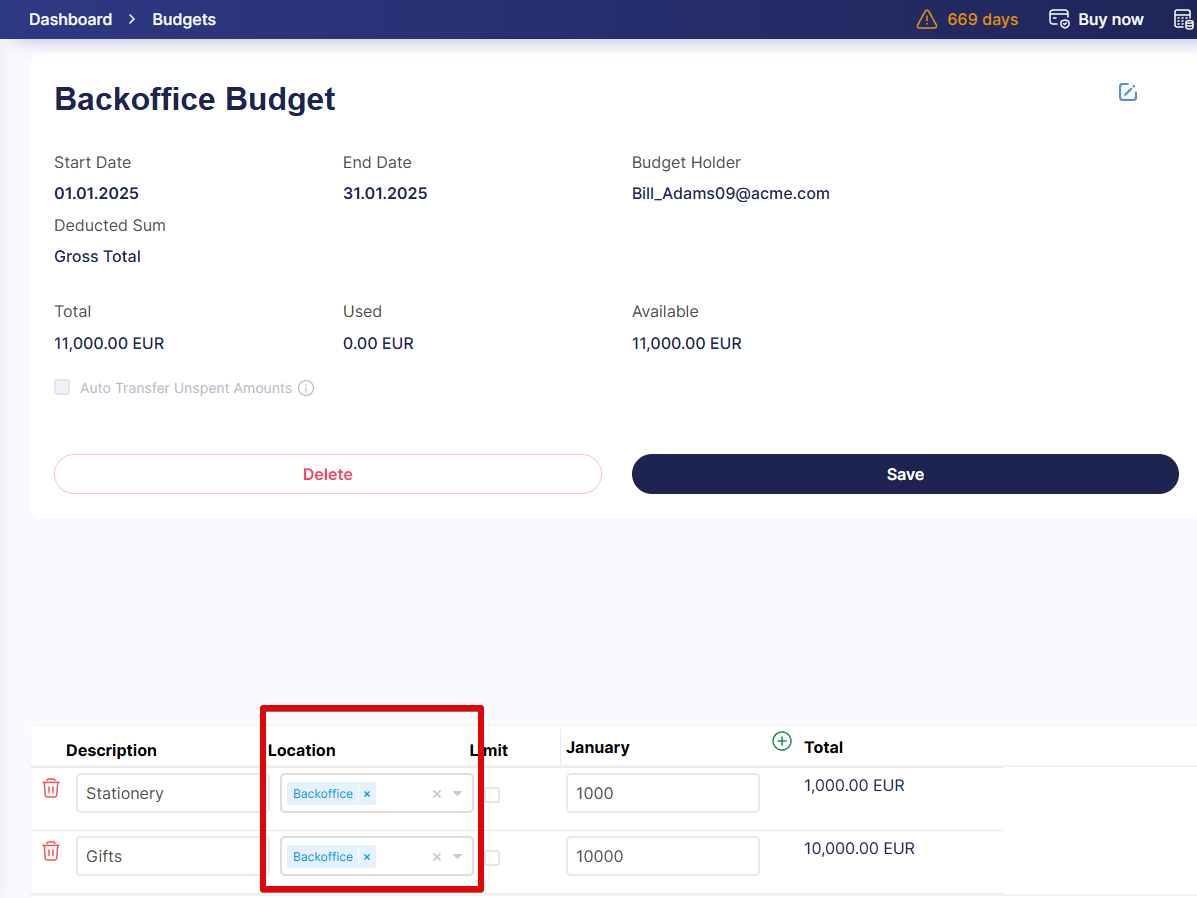Click the Used 0.00 EUR value

point(378,344)
